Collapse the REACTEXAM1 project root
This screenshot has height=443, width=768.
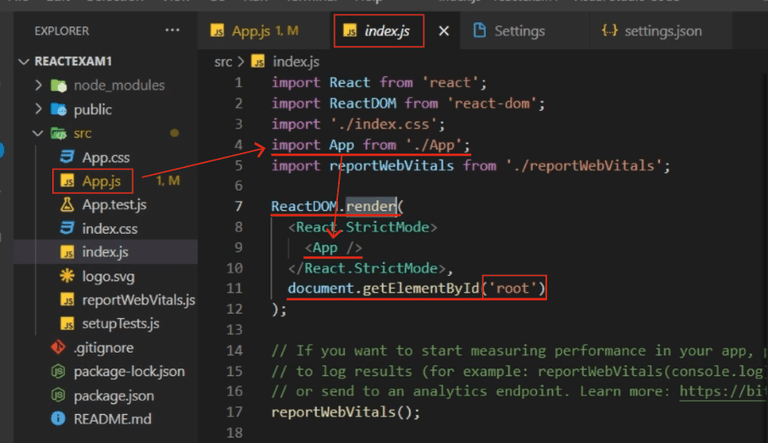pyautogui.click(x=24, y=62)
